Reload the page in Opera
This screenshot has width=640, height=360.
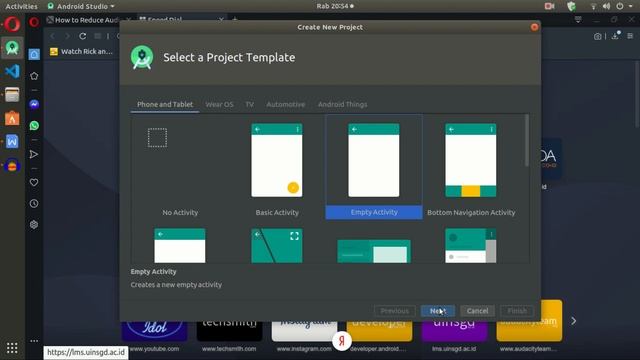(82, 36)
